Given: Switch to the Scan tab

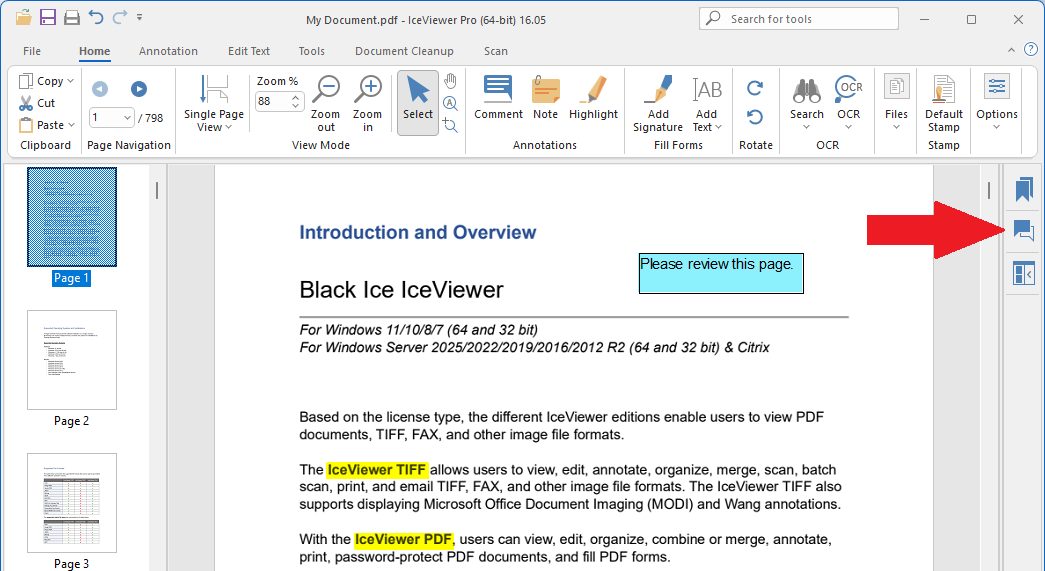Looking at the screenshot, I should tap(496, 51).
